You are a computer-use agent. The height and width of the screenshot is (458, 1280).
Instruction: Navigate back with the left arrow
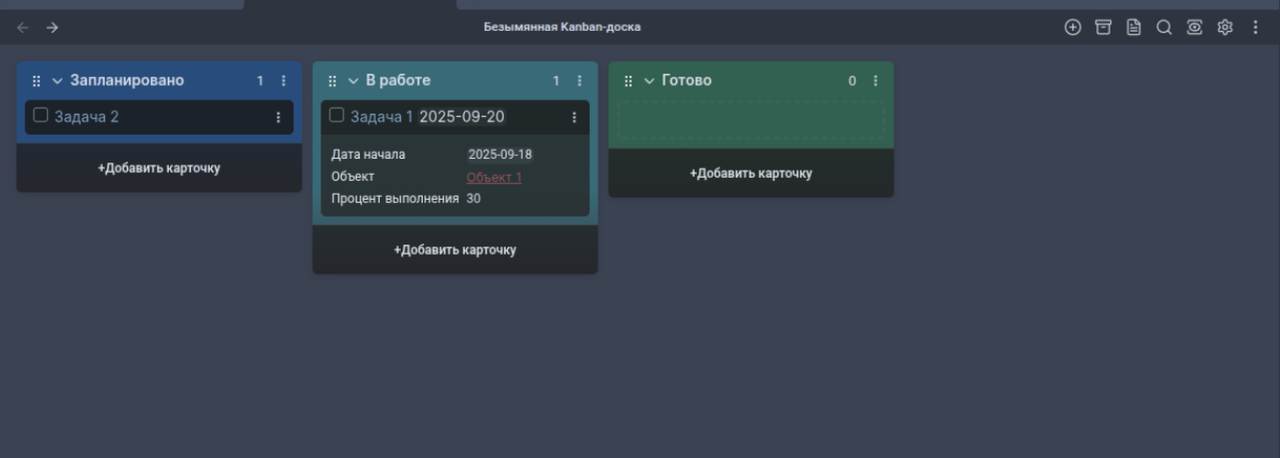pos(23,28)
